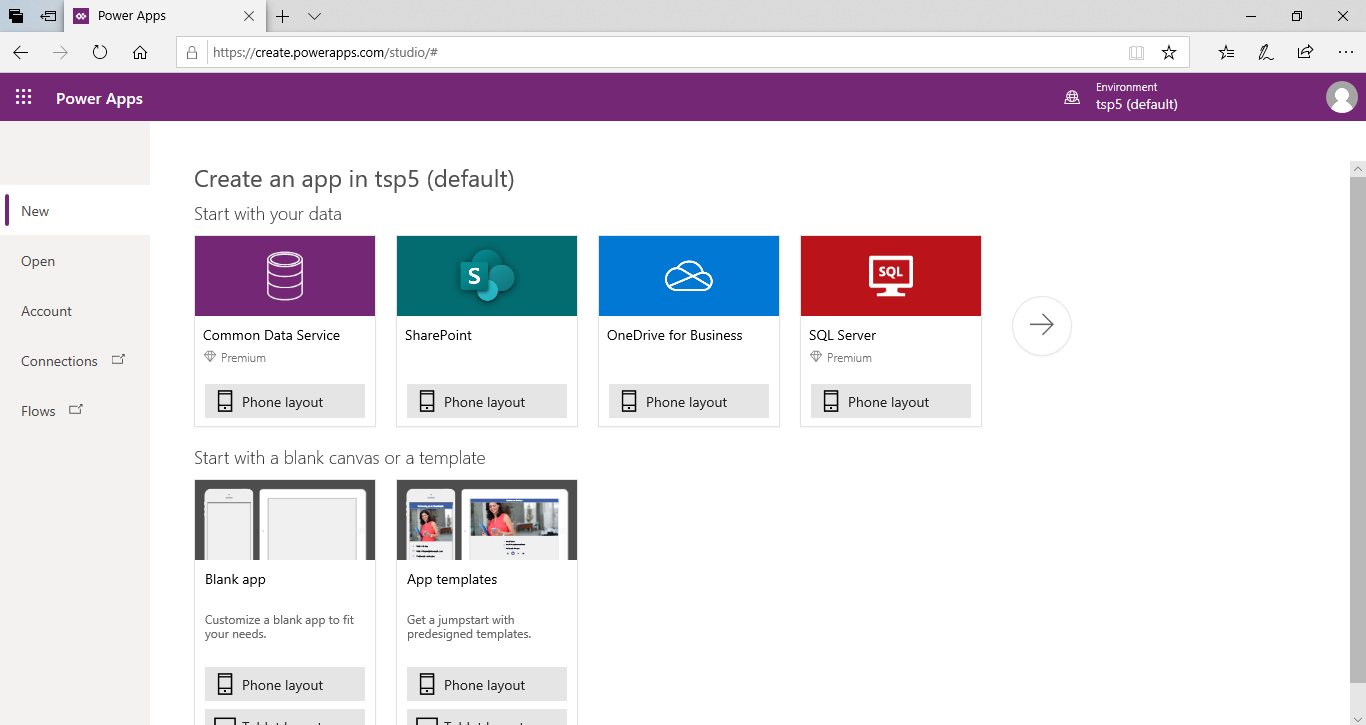Open the Share this page icon

point(1305,52)
